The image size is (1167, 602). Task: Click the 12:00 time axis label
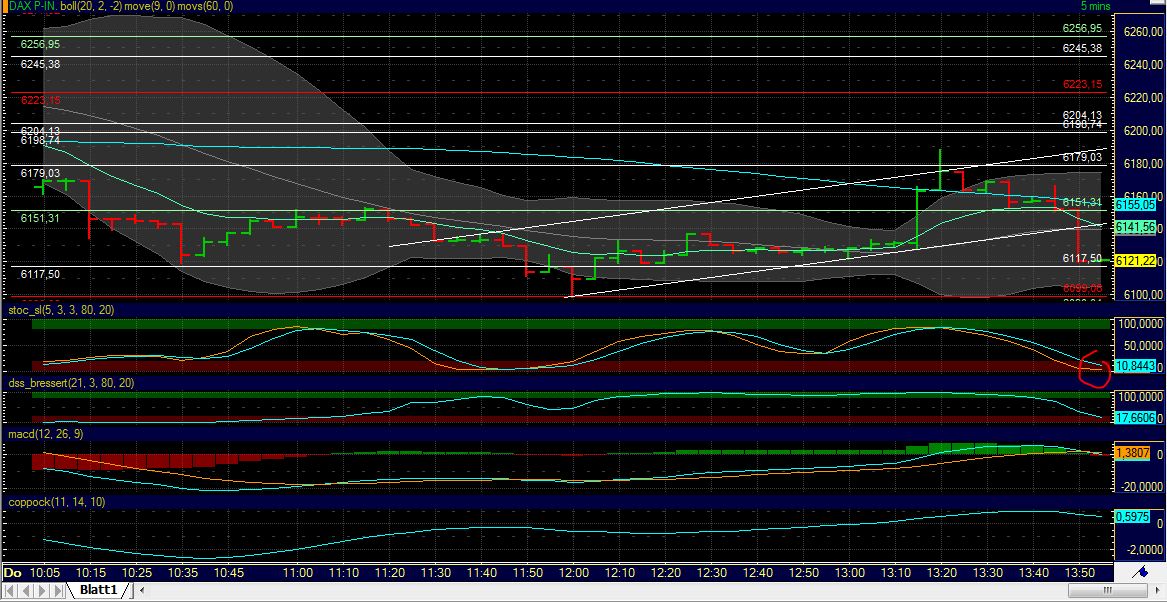tap(574, 573)
